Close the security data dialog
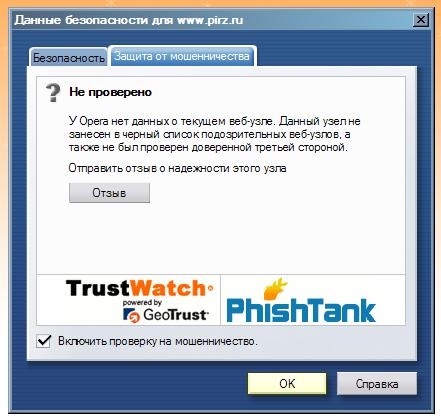Viewport: 441px width, 419px height. (421, 20)
